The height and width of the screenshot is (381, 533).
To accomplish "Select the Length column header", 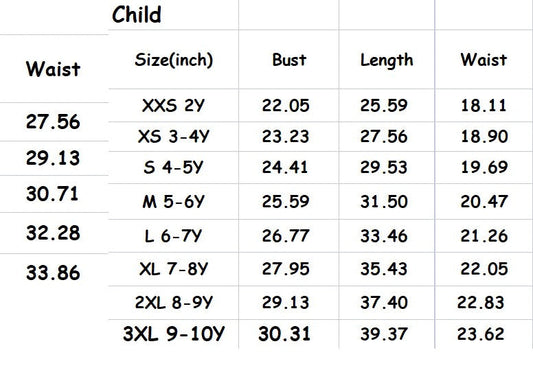I will (x=387, y=60).
